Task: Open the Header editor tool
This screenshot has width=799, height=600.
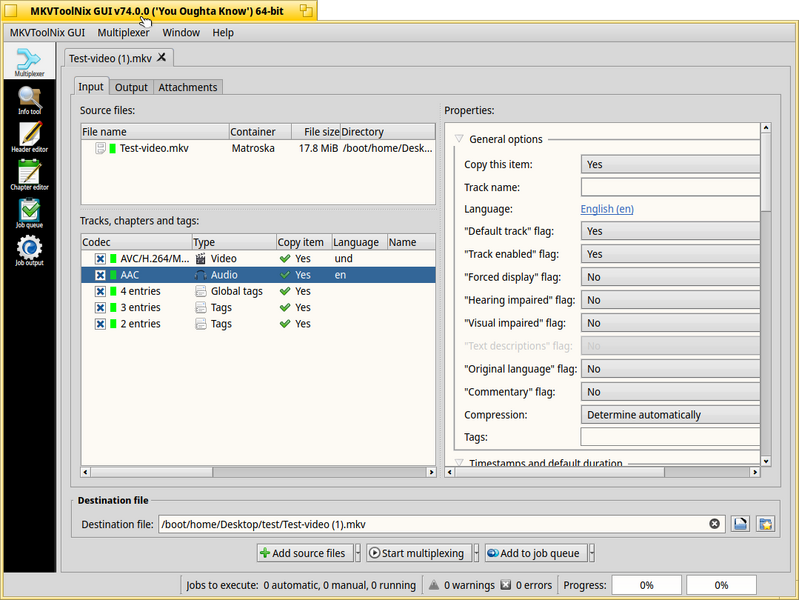Action: pos(29,138)
